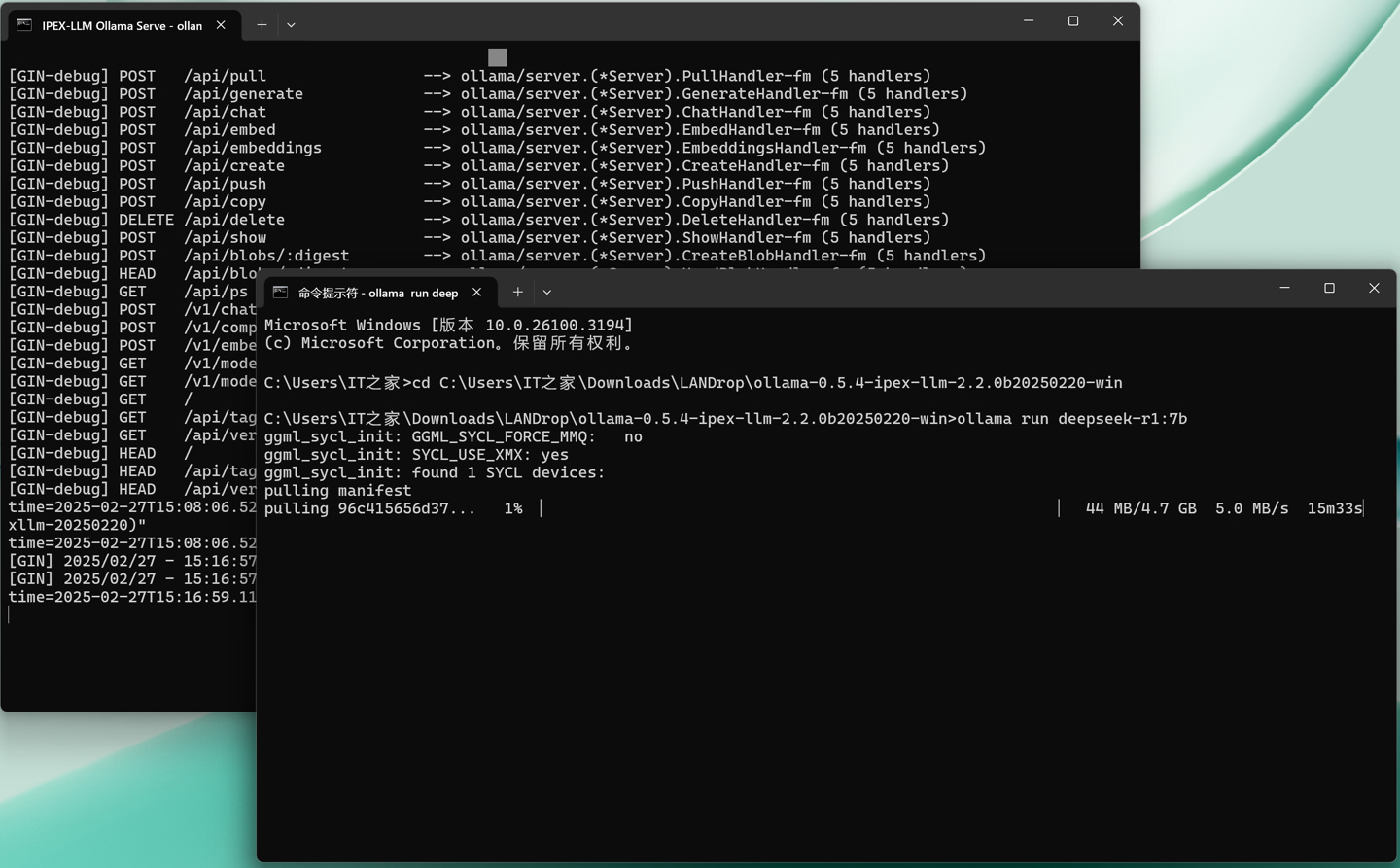Maximize the IPEX-LLM Ollama Serve window
The width and height of the screenshot is (1400, 868).
[1073, 21]
